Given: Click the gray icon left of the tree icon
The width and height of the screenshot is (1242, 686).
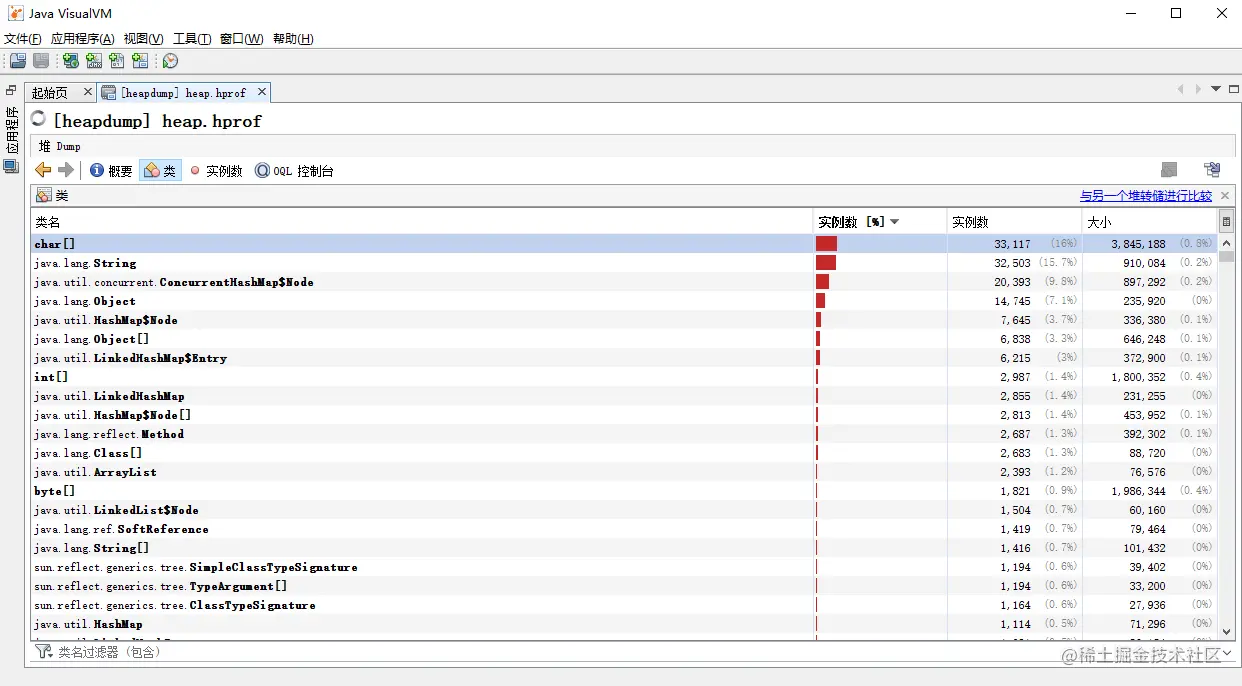Looking at the screenshot, I should (x=1169, y=170).
